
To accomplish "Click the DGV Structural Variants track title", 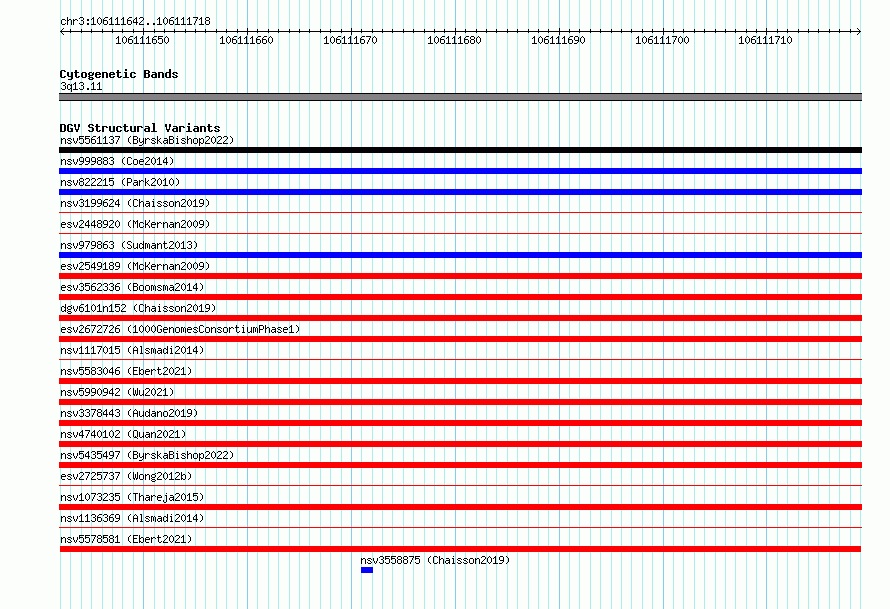I will pyautogui.click(x=140, y=128).
